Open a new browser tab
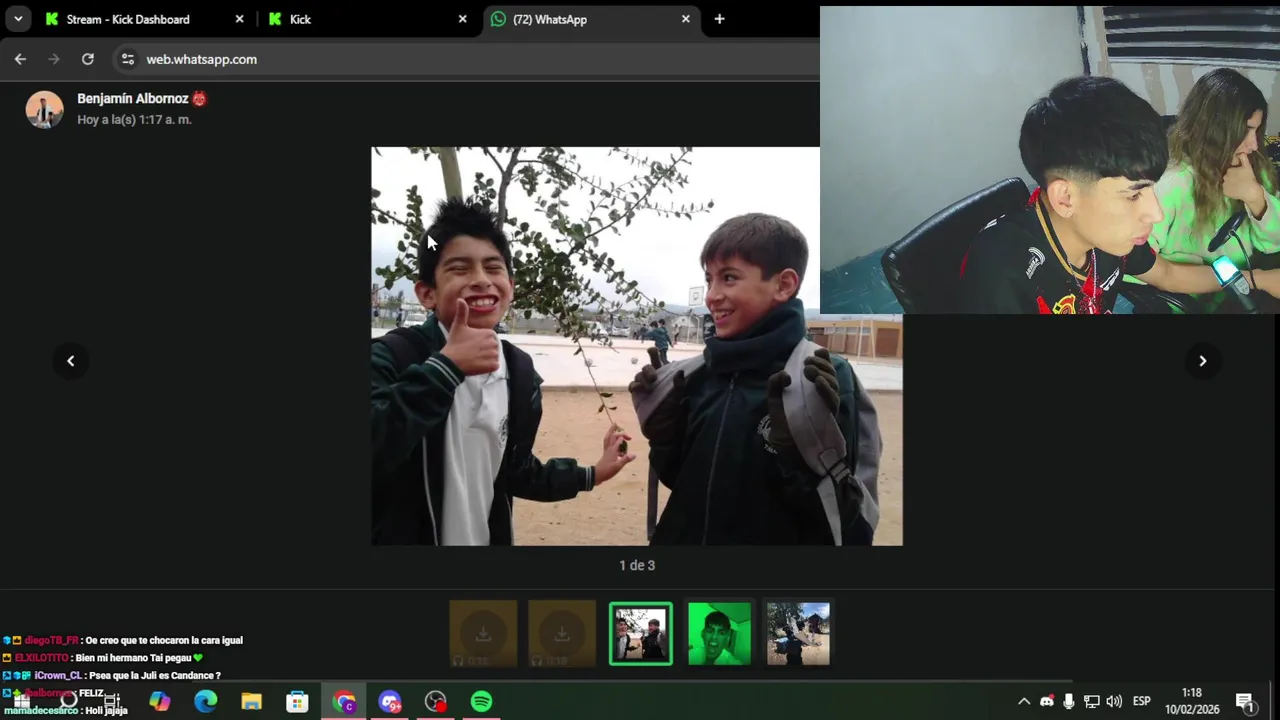This screenshot has width=1280, height=720. pos(719,19)
